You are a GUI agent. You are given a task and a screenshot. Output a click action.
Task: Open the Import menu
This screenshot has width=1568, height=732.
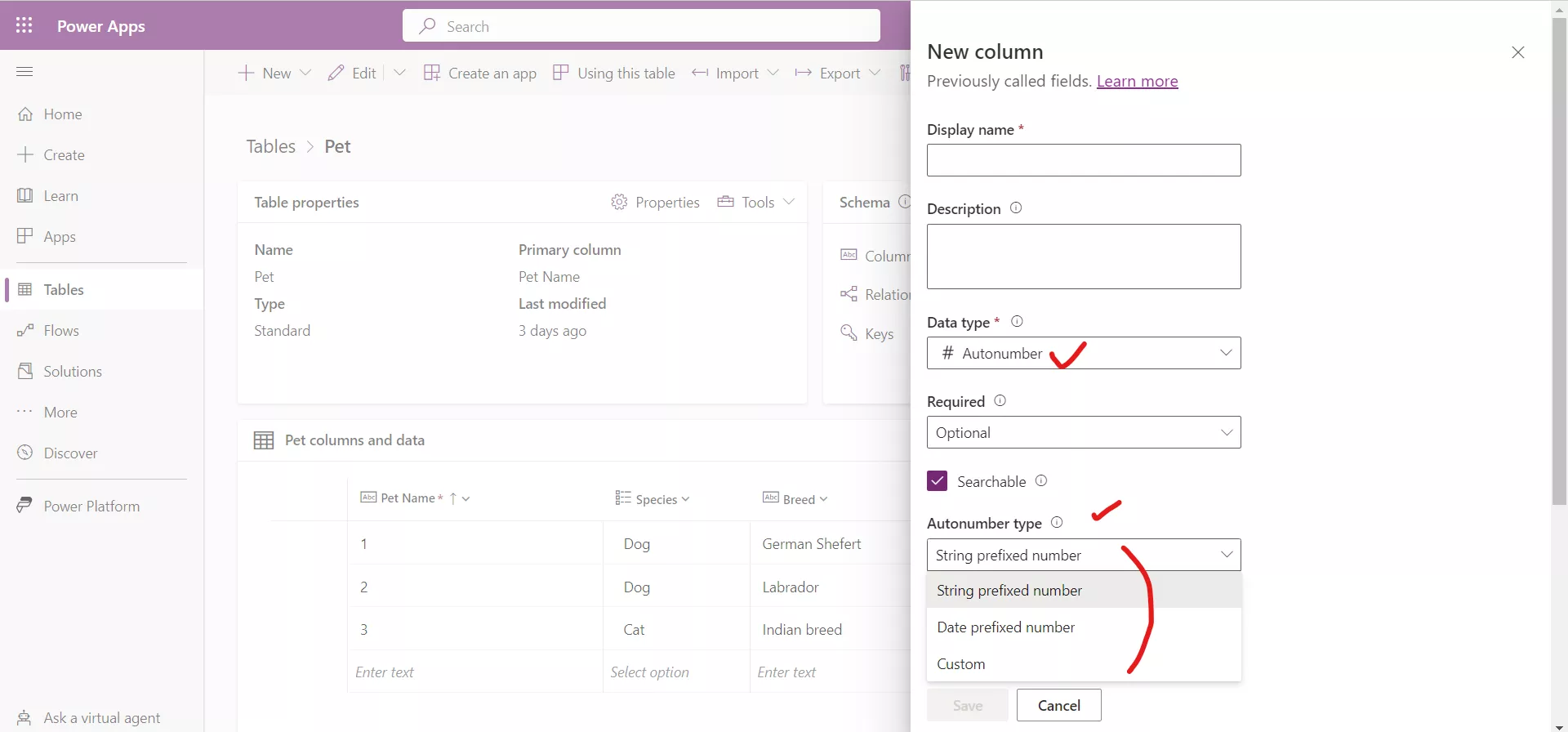tap(735, 74)
